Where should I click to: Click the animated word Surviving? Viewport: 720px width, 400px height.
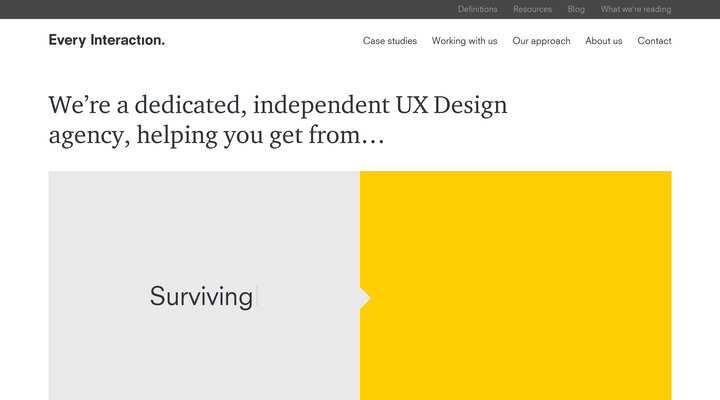coord(201,296)
